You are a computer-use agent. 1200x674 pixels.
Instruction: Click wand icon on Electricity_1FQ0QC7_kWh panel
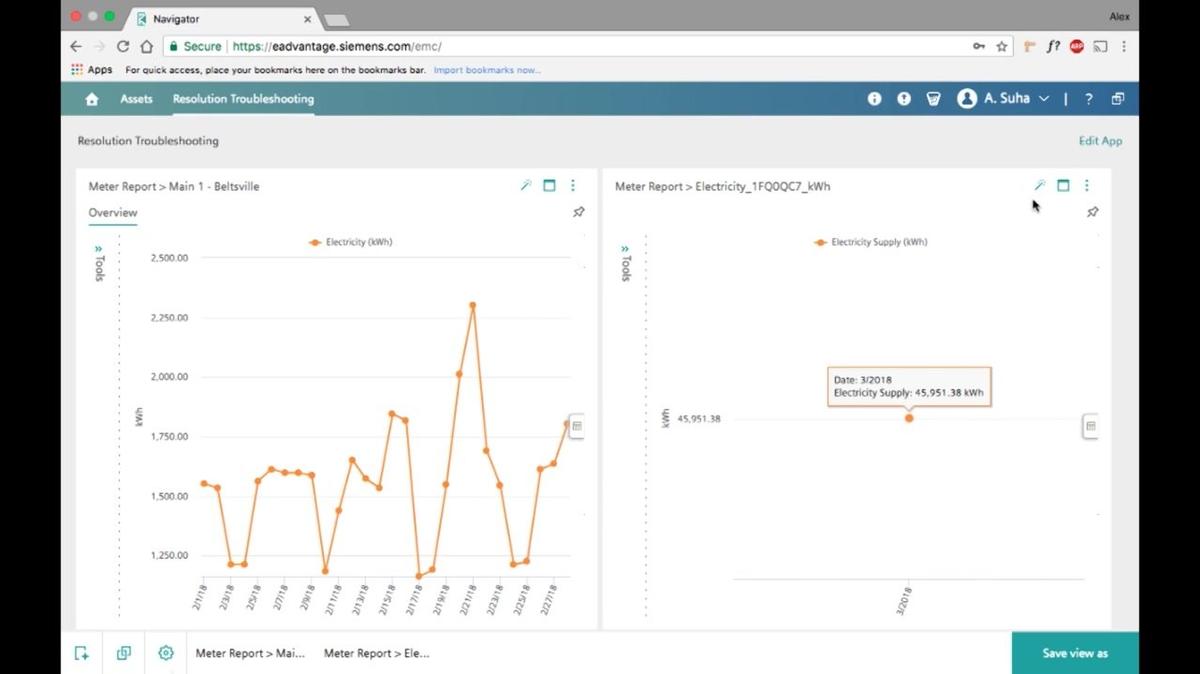[x=1039, y=185]
